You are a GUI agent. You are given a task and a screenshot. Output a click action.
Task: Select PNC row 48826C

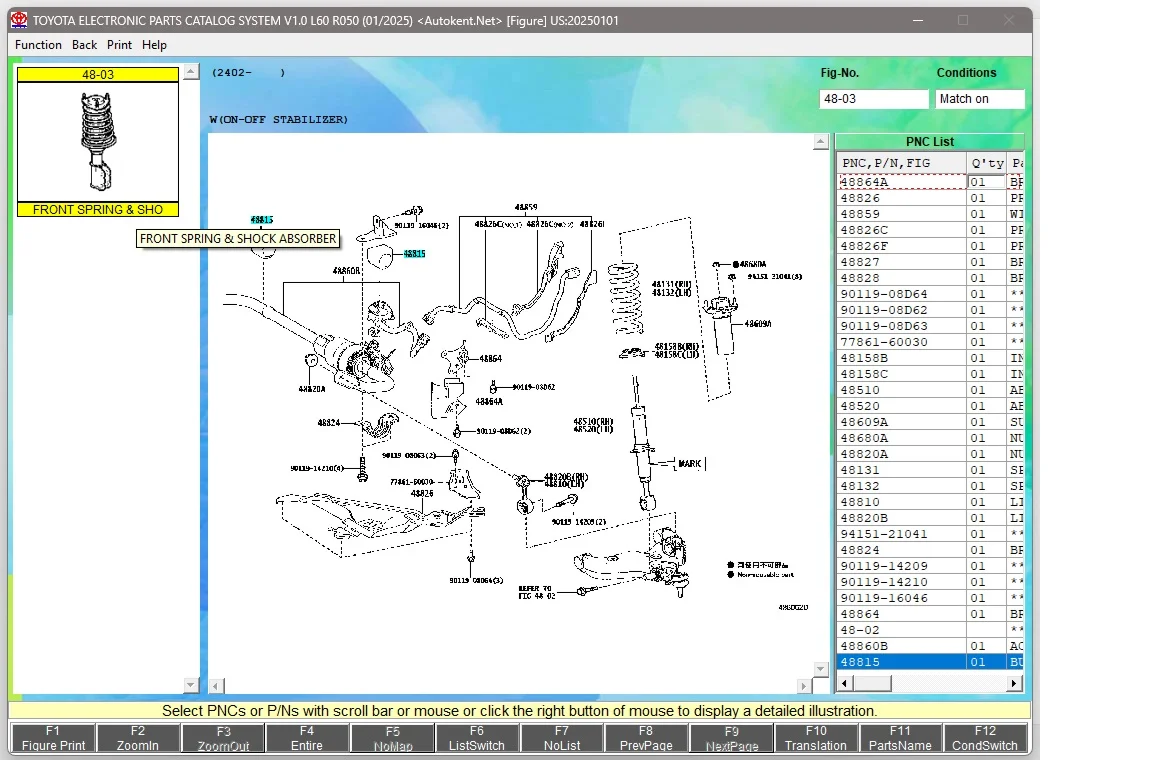click(929, 230)
